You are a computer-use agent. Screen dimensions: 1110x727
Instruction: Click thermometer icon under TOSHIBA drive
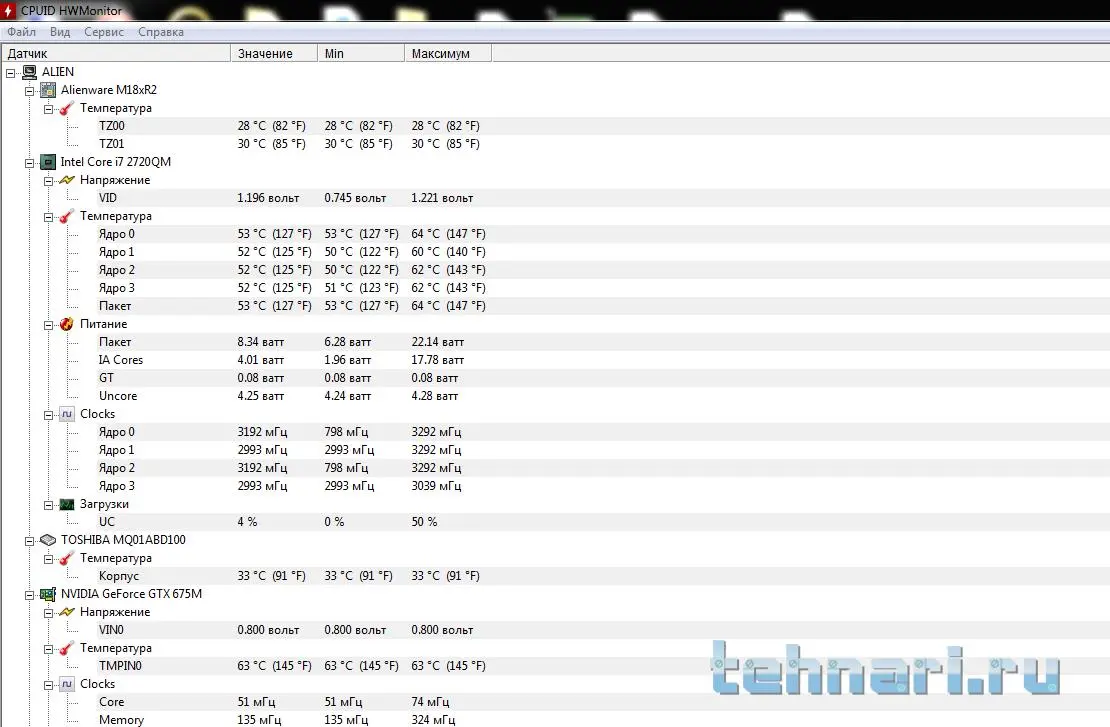click(x=67, y=558)
